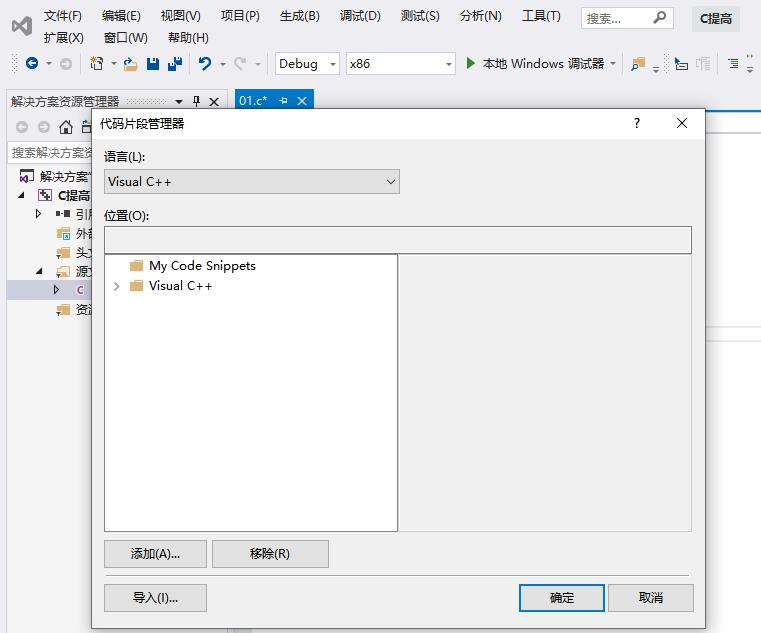
Task: Open the 文件(F) menu
Action: [x=63, y=16]
